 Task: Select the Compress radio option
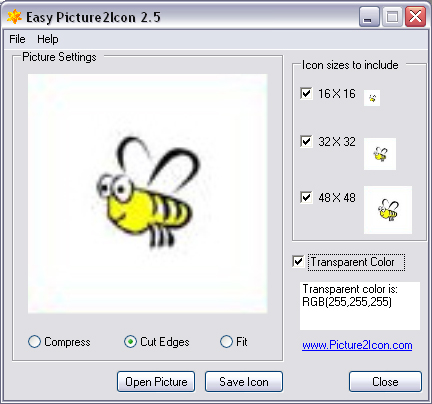[34, 342]
